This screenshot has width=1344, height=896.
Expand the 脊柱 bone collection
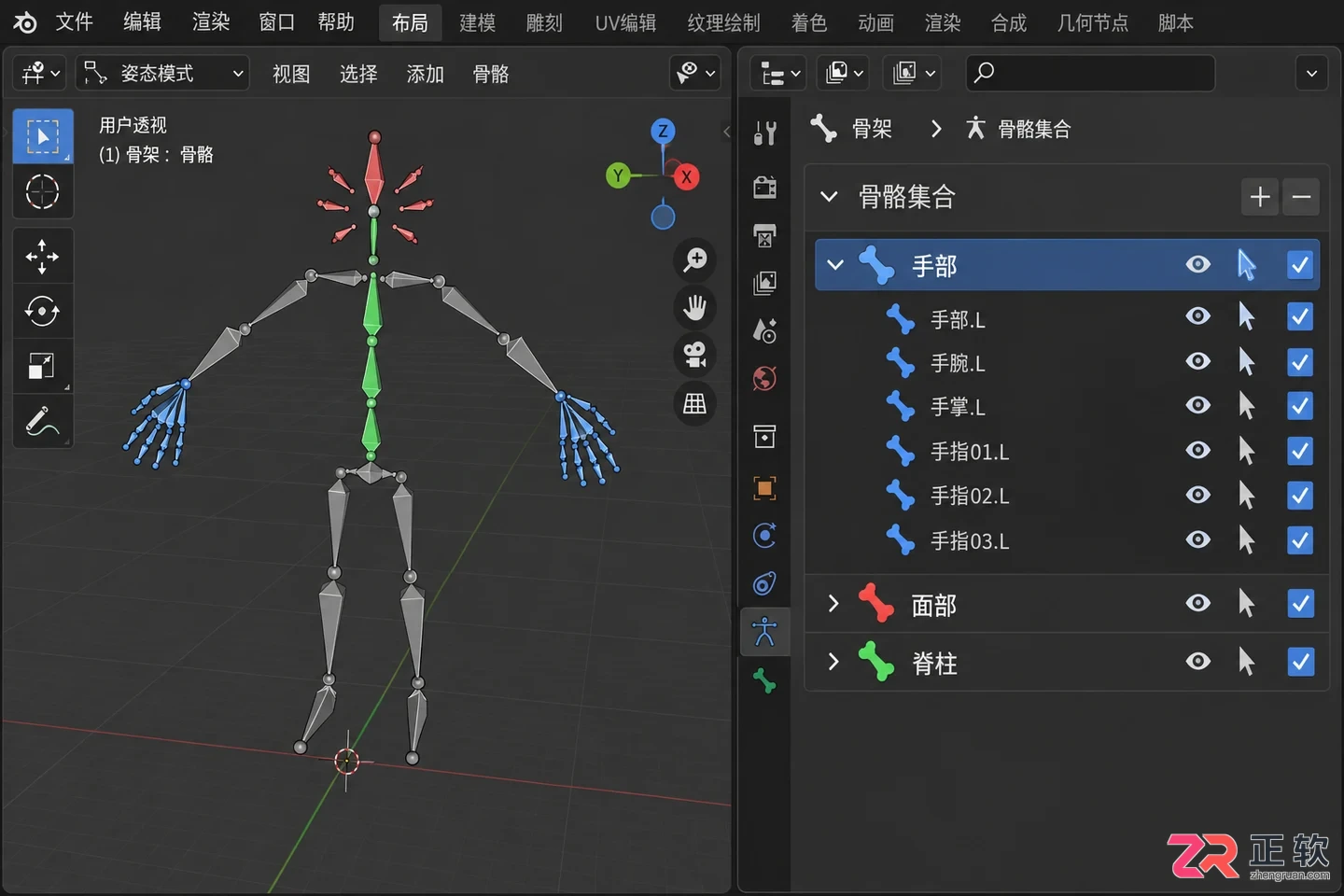[833, 662]
